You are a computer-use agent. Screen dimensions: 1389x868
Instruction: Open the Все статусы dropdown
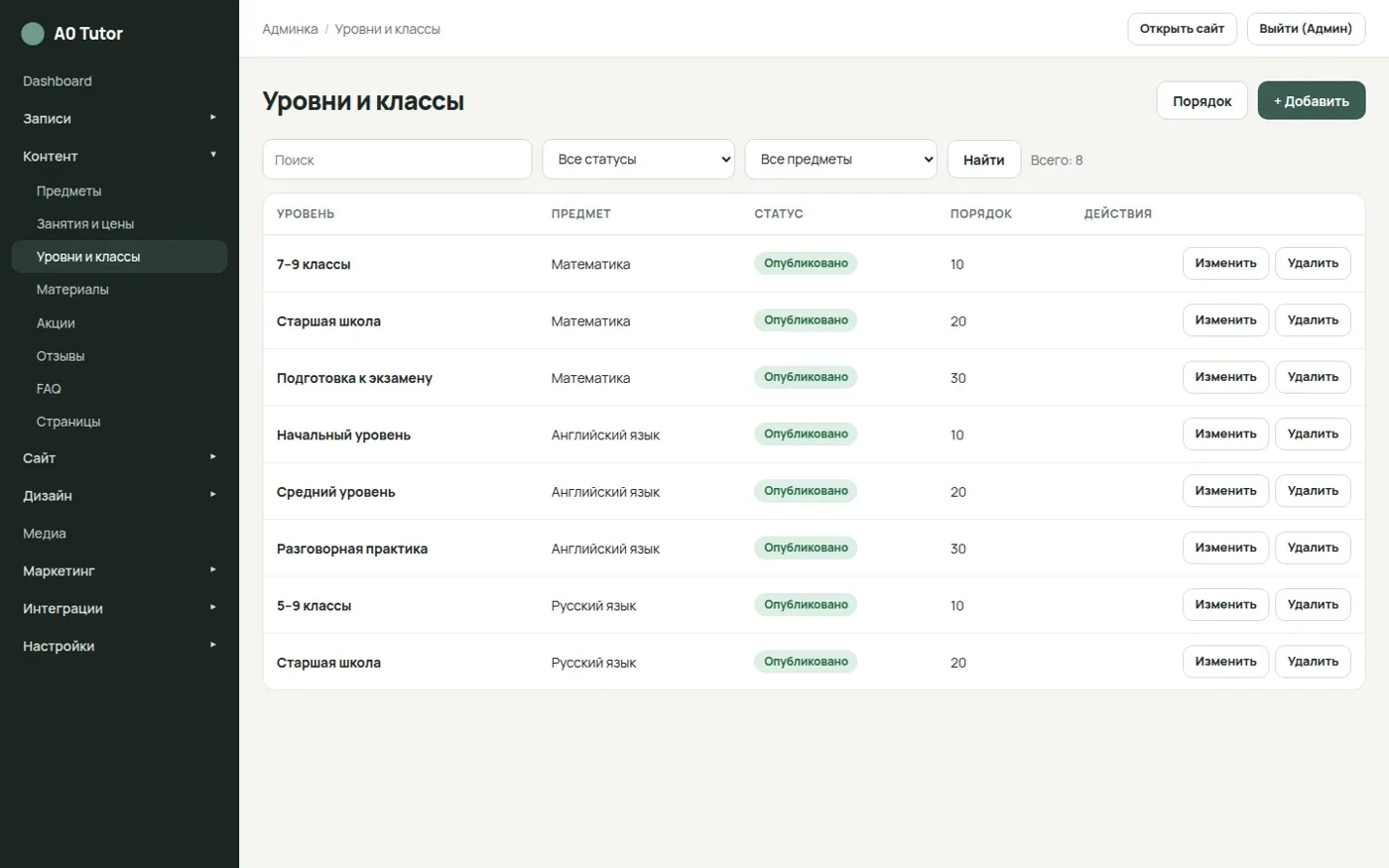tap(638, 160)
